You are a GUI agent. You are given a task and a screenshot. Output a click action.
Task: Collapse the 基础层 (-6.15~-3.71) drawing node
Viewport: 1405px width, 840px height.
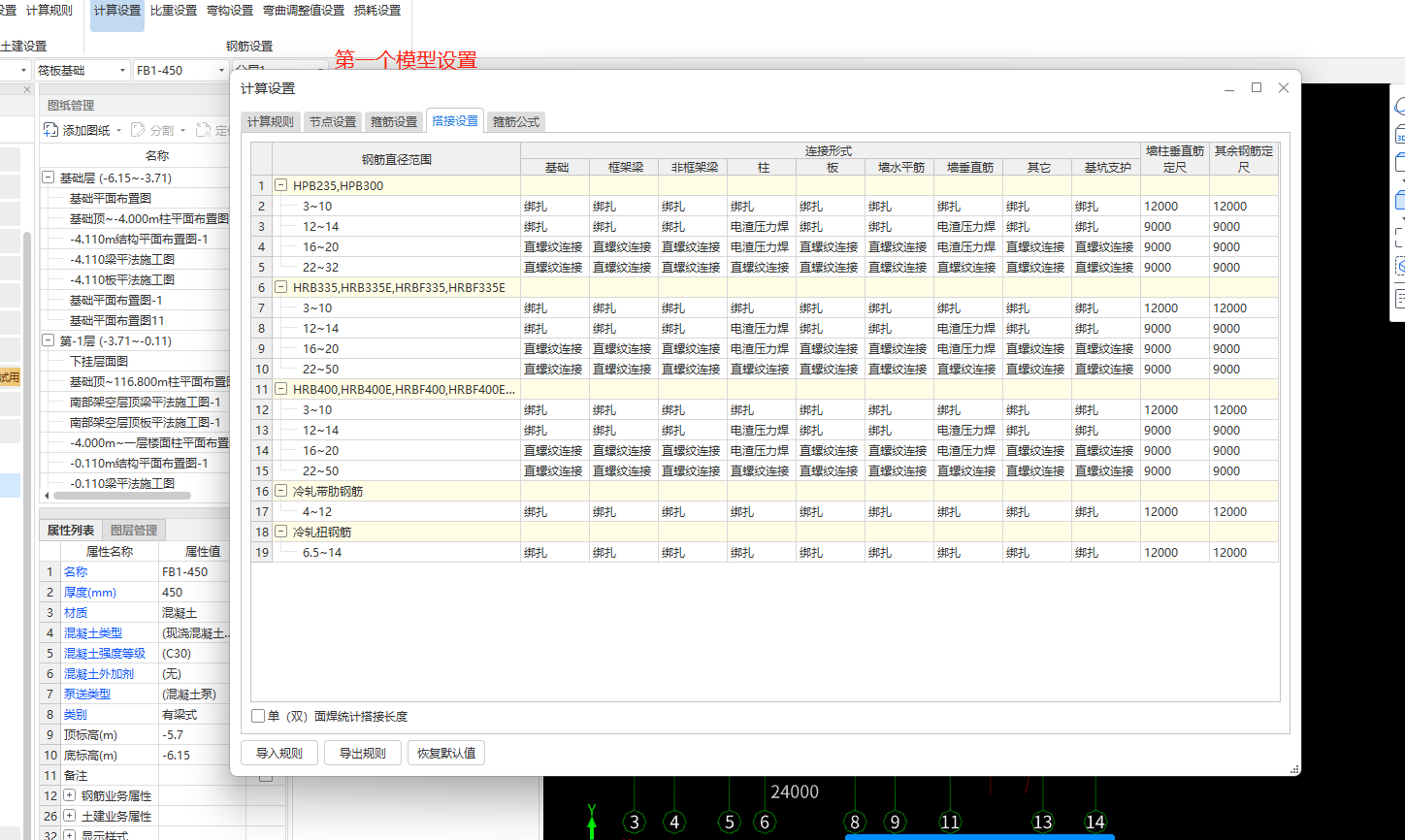(49, 178)
